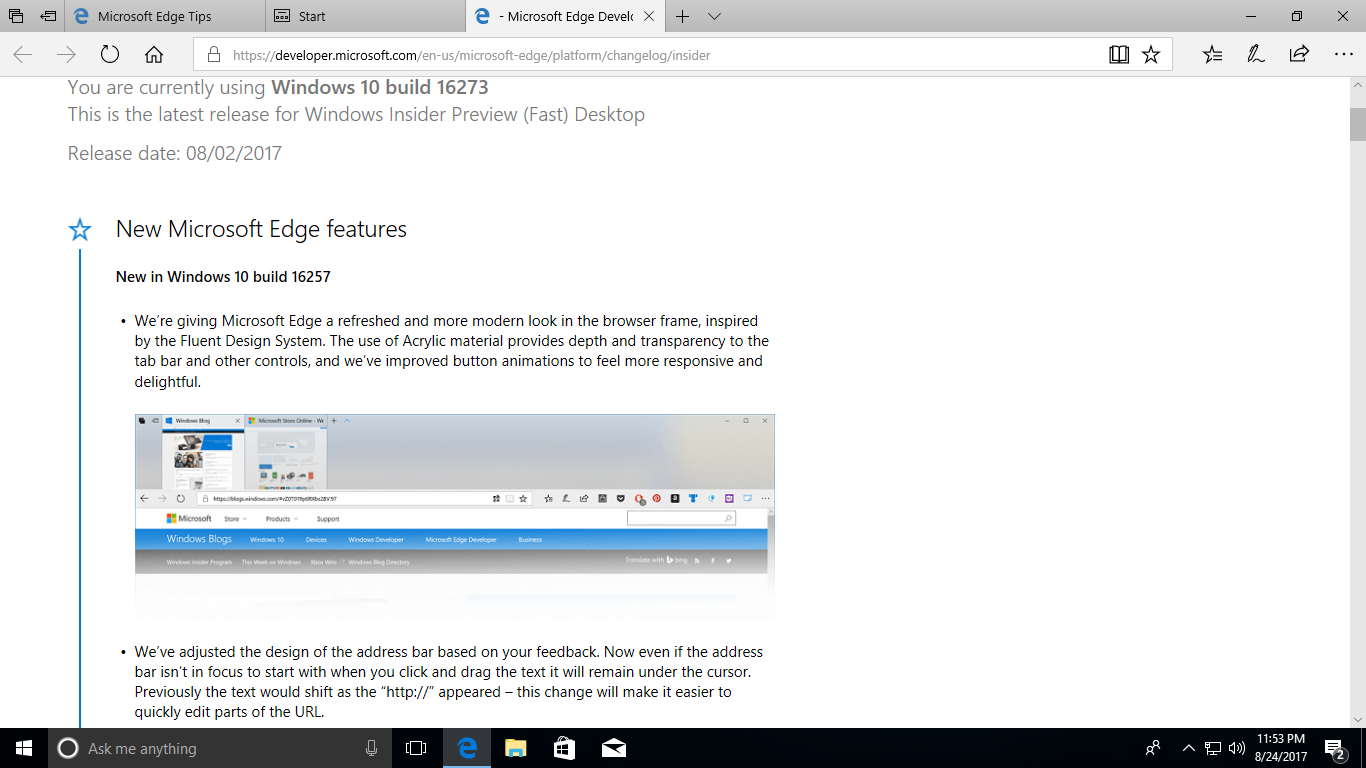Click Microsoft Edge taskbar icon
The height and width of the screenshot is (768, 1366).
466,748
